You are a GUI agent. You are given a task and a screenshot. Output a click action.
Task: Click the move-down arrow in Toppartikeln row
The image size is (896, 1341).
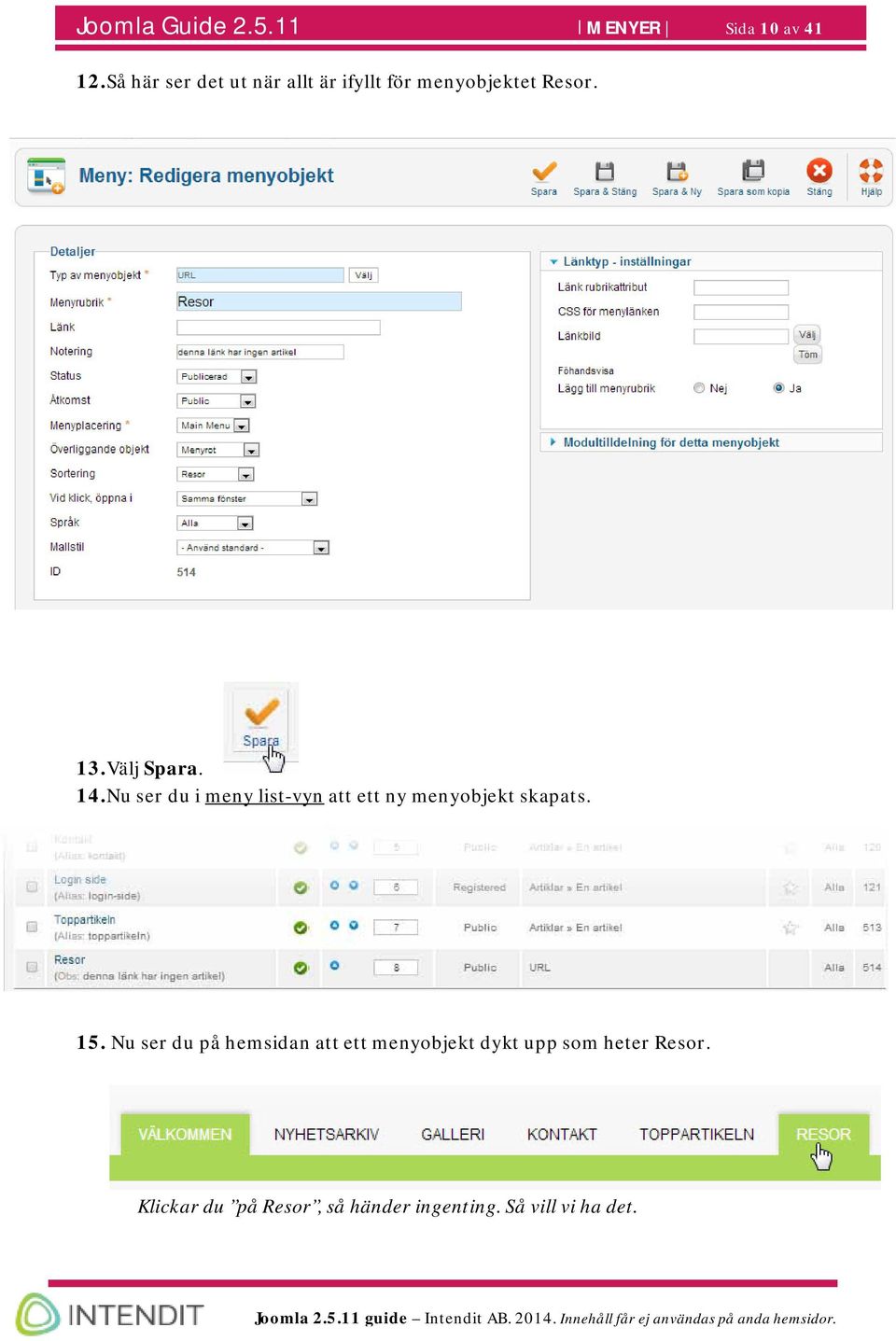(354, 926)
